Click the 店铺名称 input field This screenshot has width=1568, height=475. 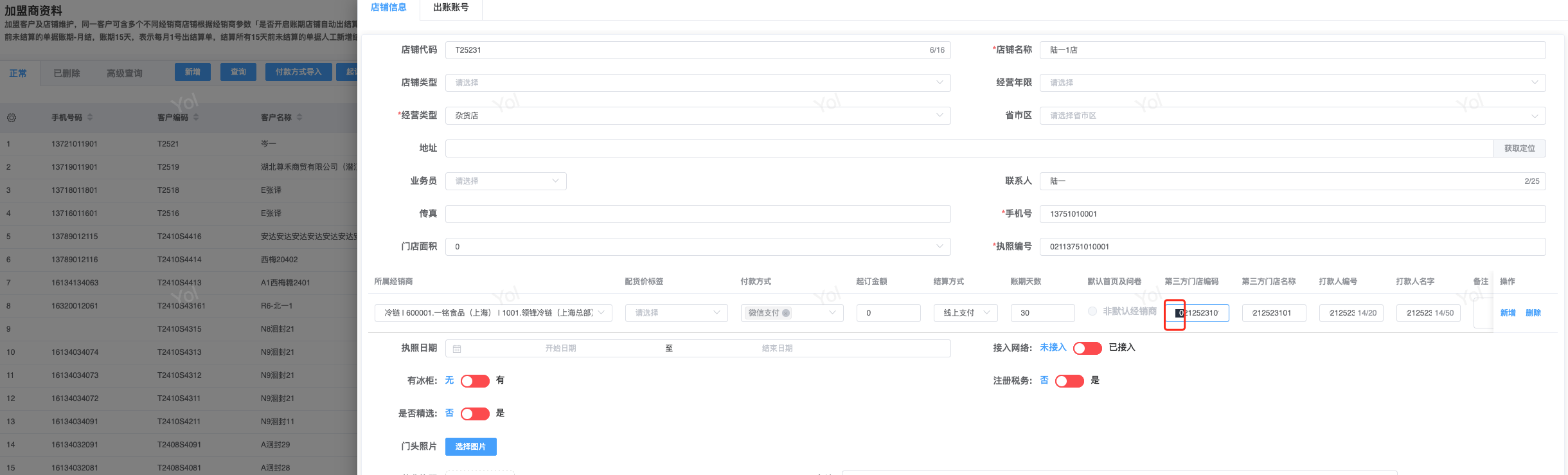pyautogui.click(x=1293, y=50)
